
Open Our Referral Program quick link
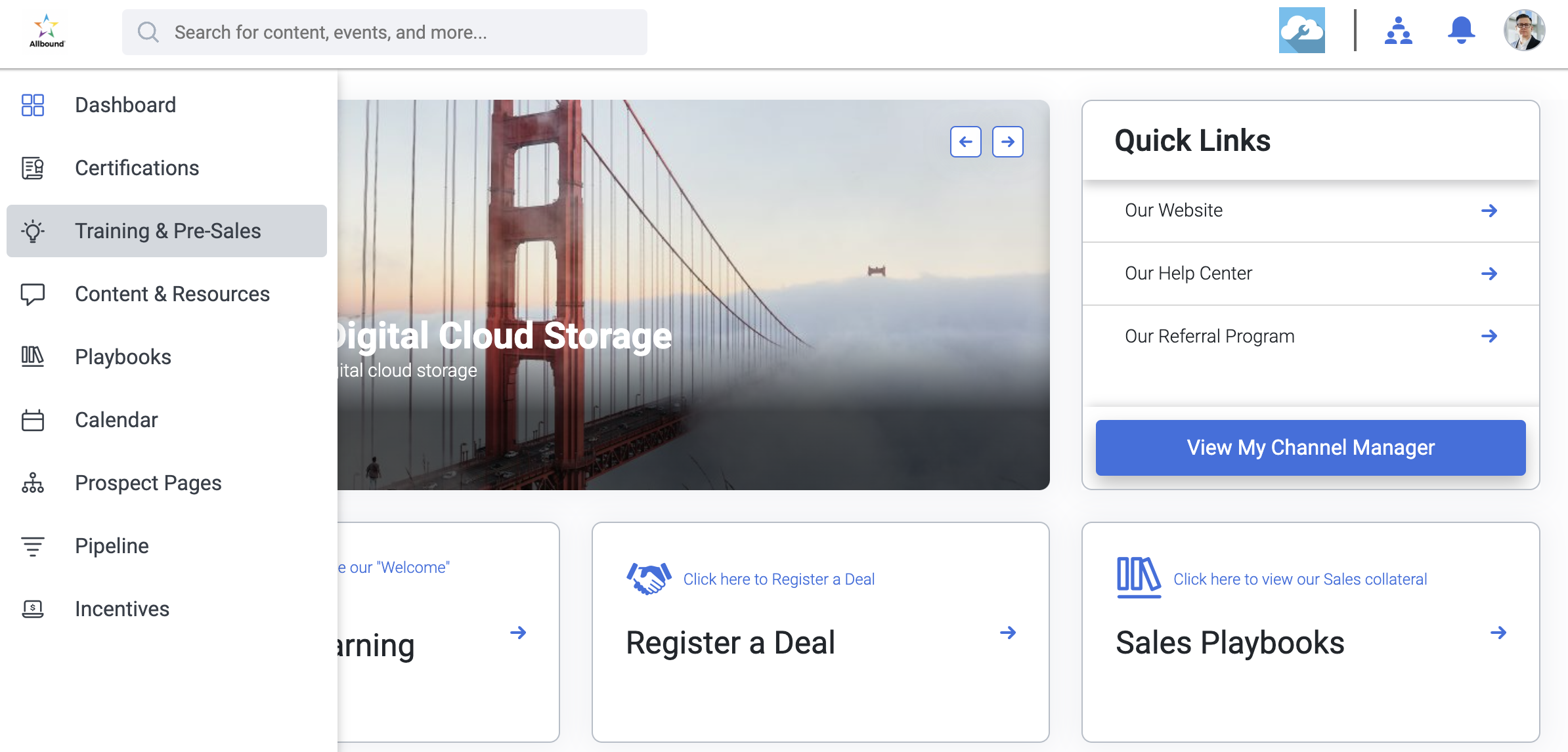pos(1311,337)
